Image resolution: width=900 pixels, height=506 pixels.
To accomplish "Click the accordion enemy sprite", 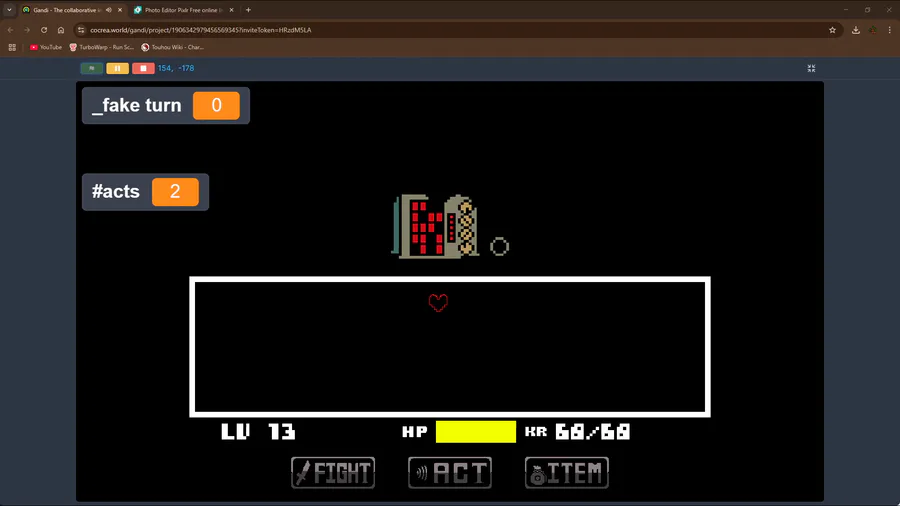I will [435, 226].
